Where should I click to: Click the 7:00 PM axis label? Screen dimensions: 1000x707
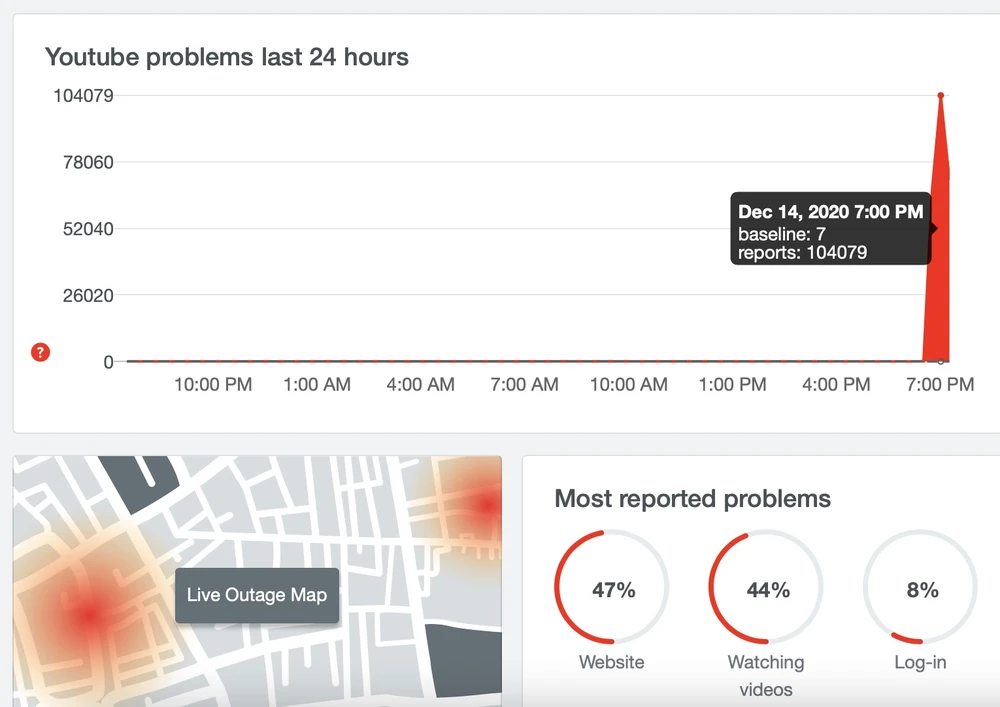(x=940, y=384)
